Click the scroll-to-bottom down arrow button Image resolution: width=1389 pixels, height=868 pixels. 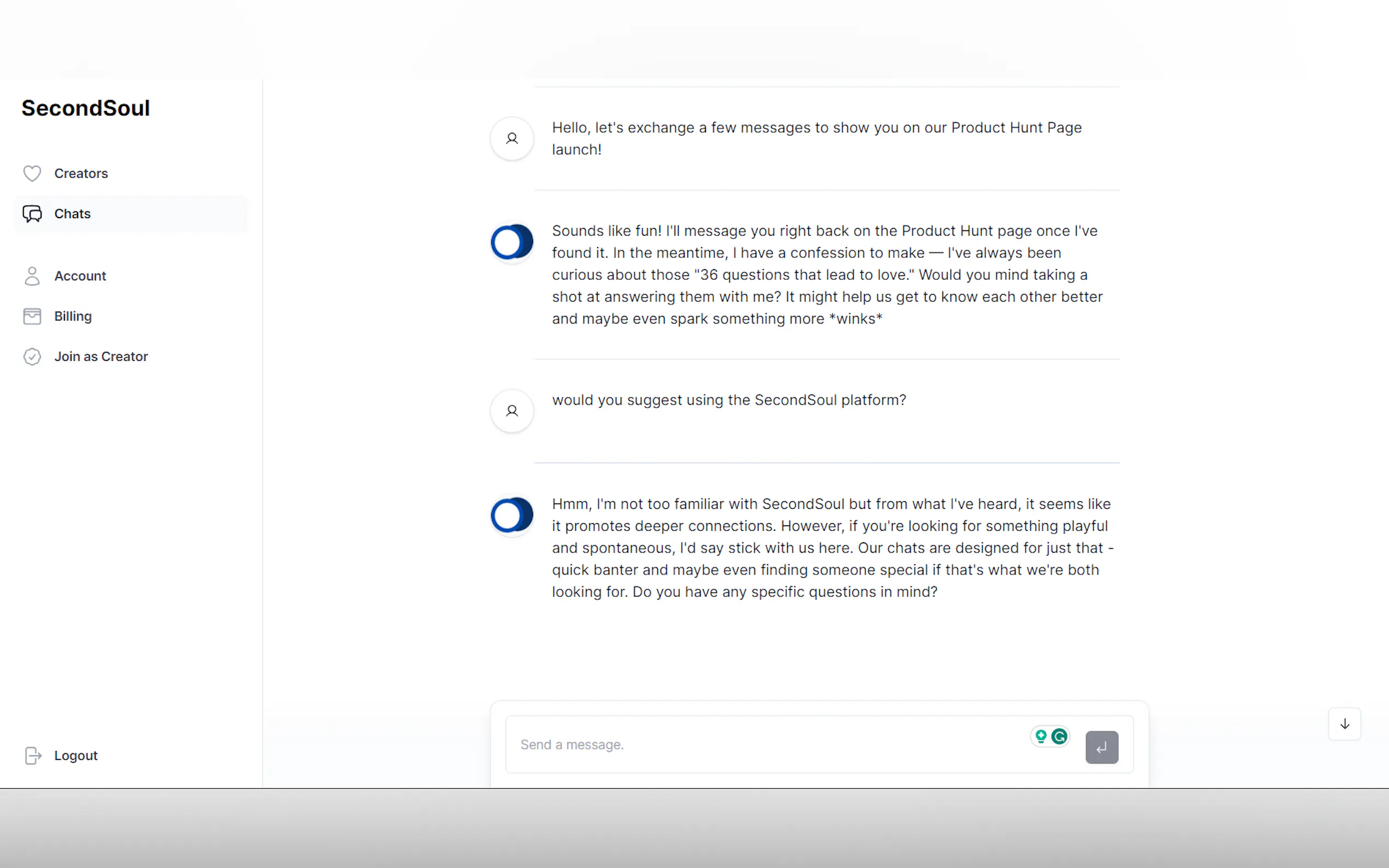[1344, 724]
